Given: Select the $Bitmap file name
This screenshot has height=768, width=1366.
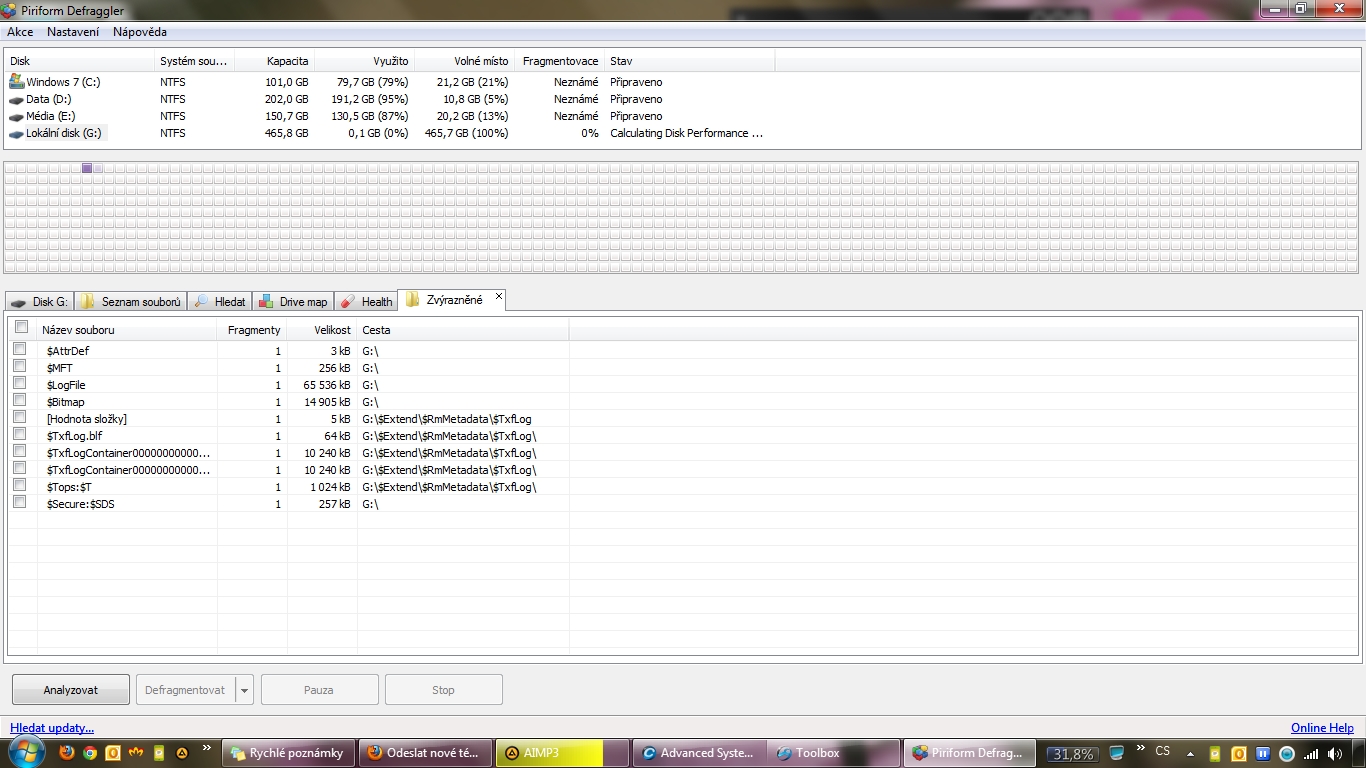Looking at the screenshot, I should click(66, 402).
